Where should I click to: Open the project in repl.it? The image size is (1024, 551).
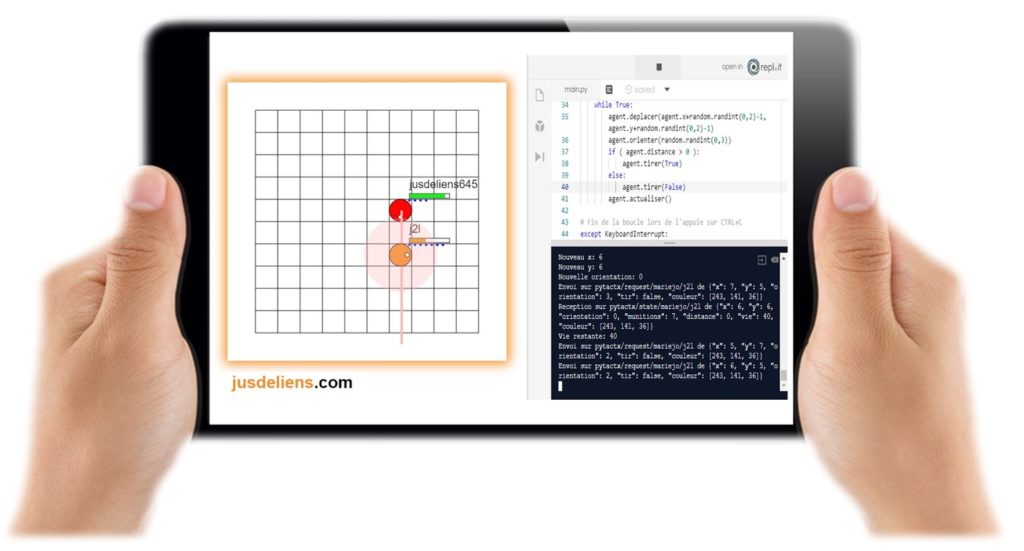(x=752, y=67)
